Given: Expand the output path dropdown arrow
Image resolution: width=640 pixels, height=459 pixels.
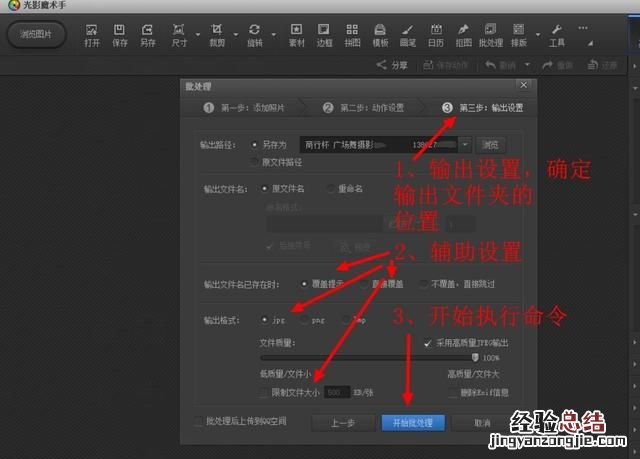Looking at the screenshot, I should 464,144.
